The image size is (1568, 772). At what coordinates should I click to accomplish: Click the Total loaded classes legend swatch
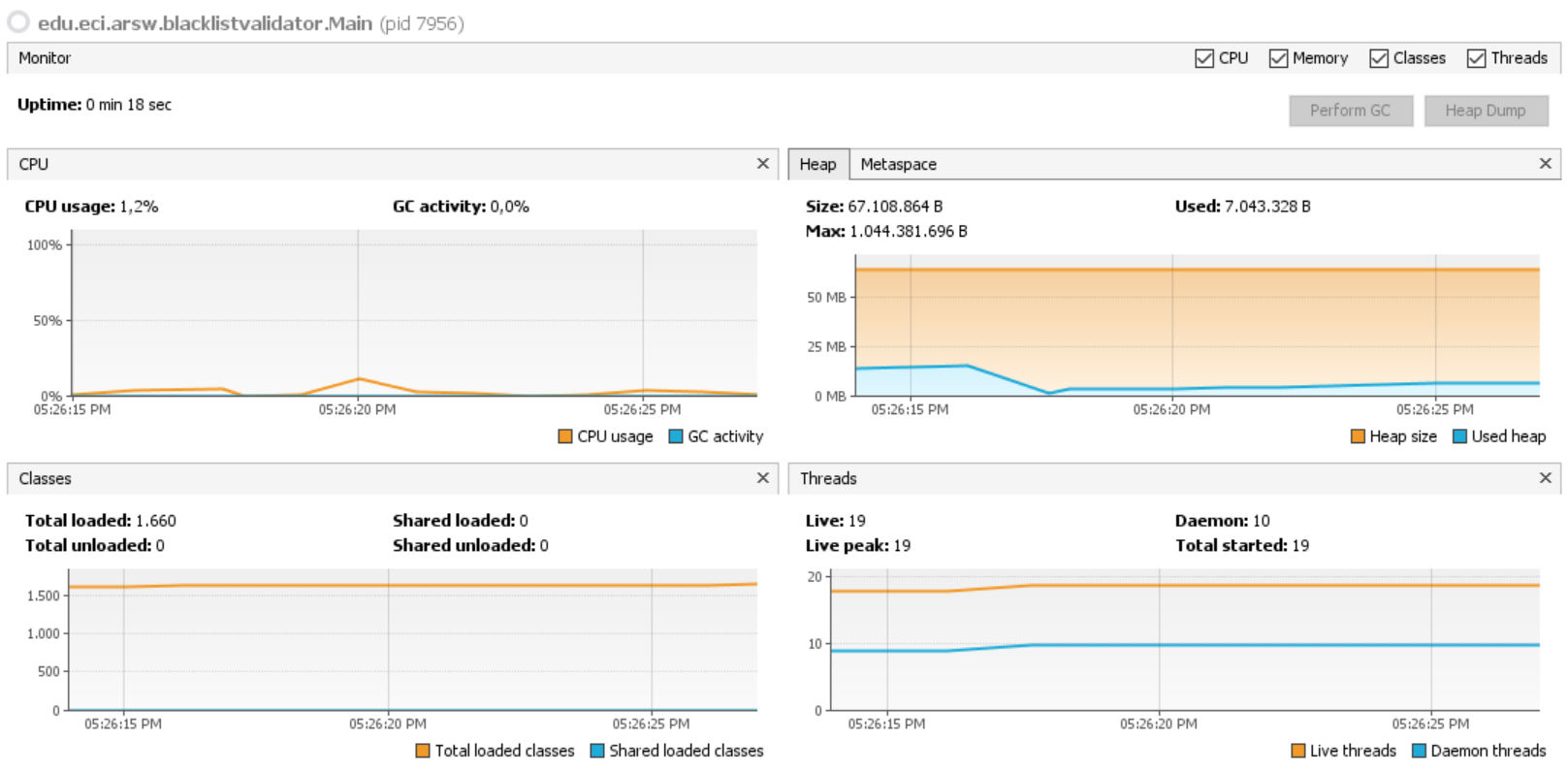[423, 751]
